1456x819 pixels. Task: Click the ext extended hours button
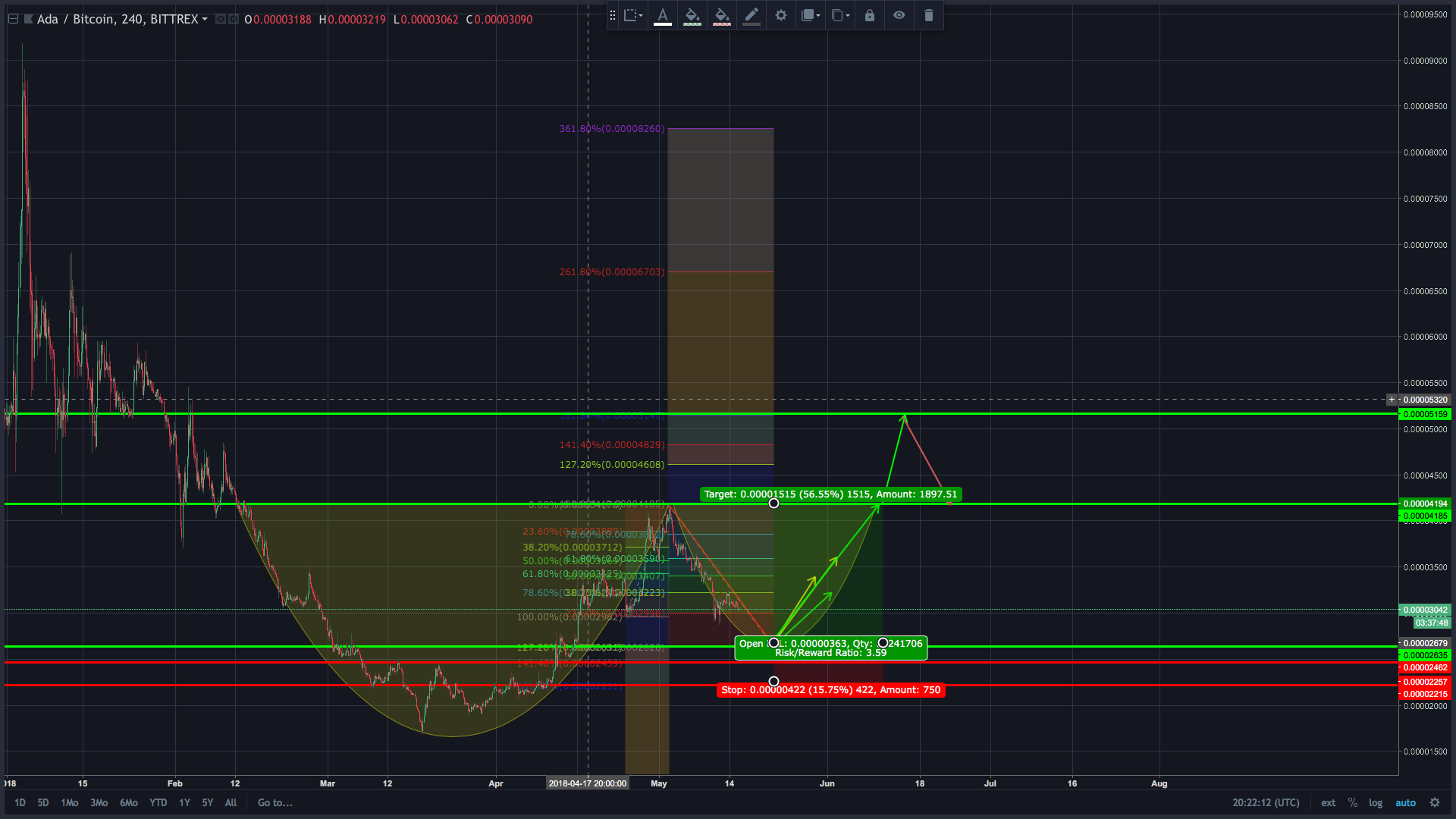click(1328, 802)
